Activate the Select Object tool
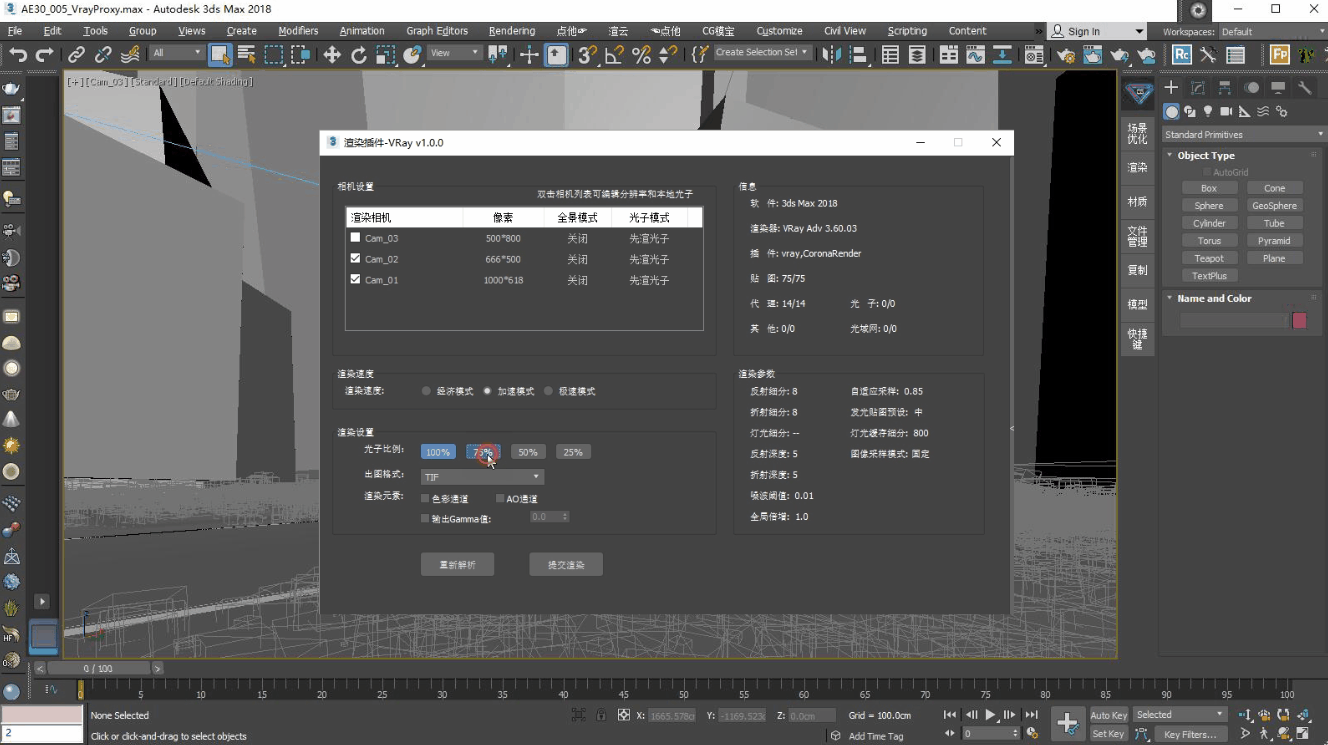This screenshot has height=745, width=1328. 220,54
